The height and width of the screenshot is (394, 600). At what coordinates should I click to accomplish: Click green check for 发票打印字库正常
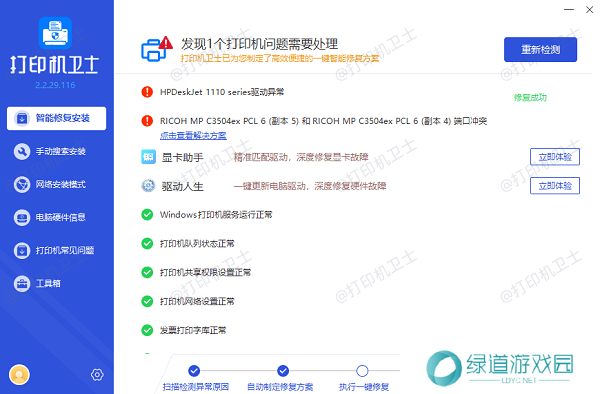pos(147,330)
